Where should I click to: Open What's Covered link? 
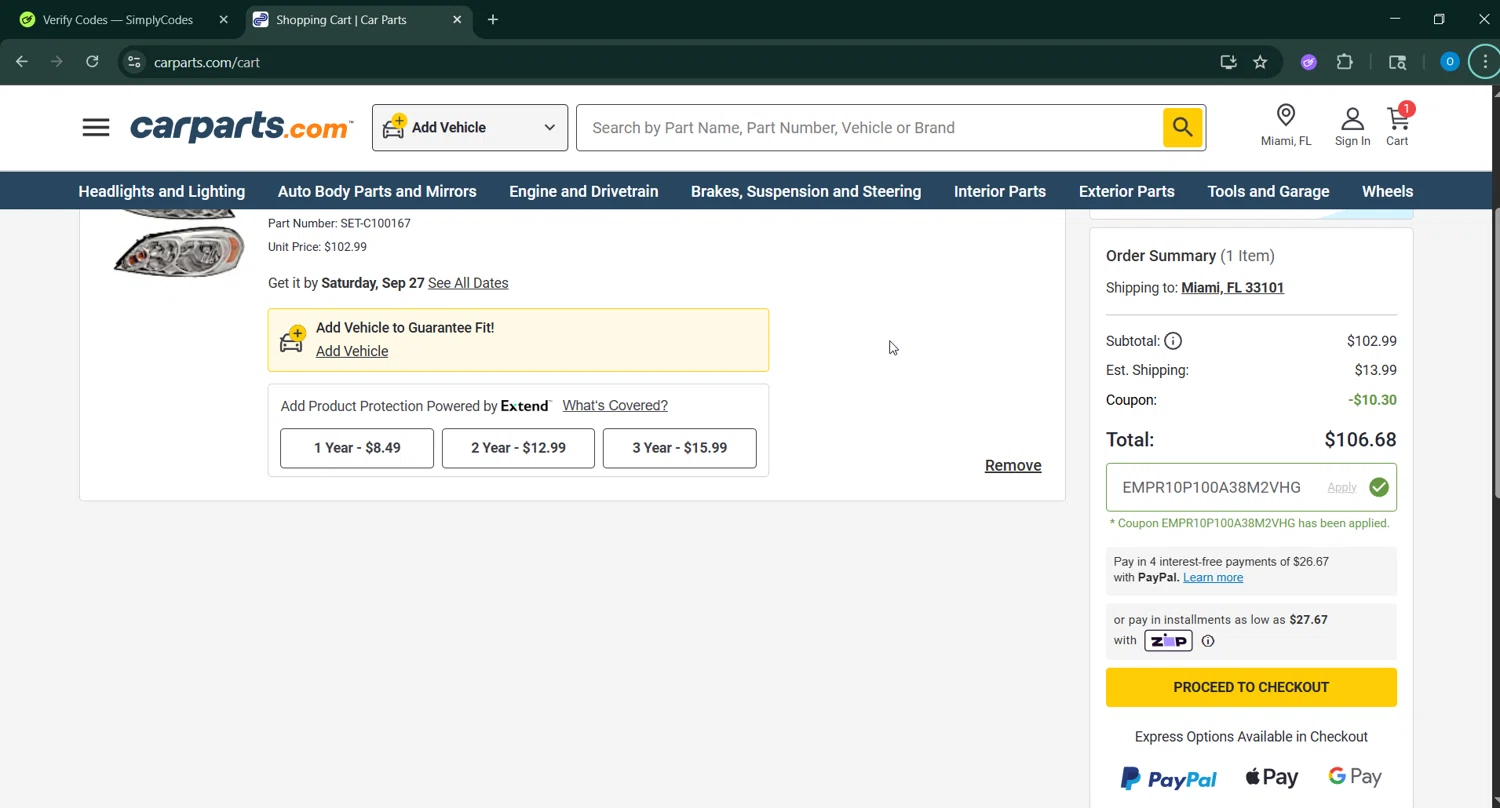pos(615,405)
